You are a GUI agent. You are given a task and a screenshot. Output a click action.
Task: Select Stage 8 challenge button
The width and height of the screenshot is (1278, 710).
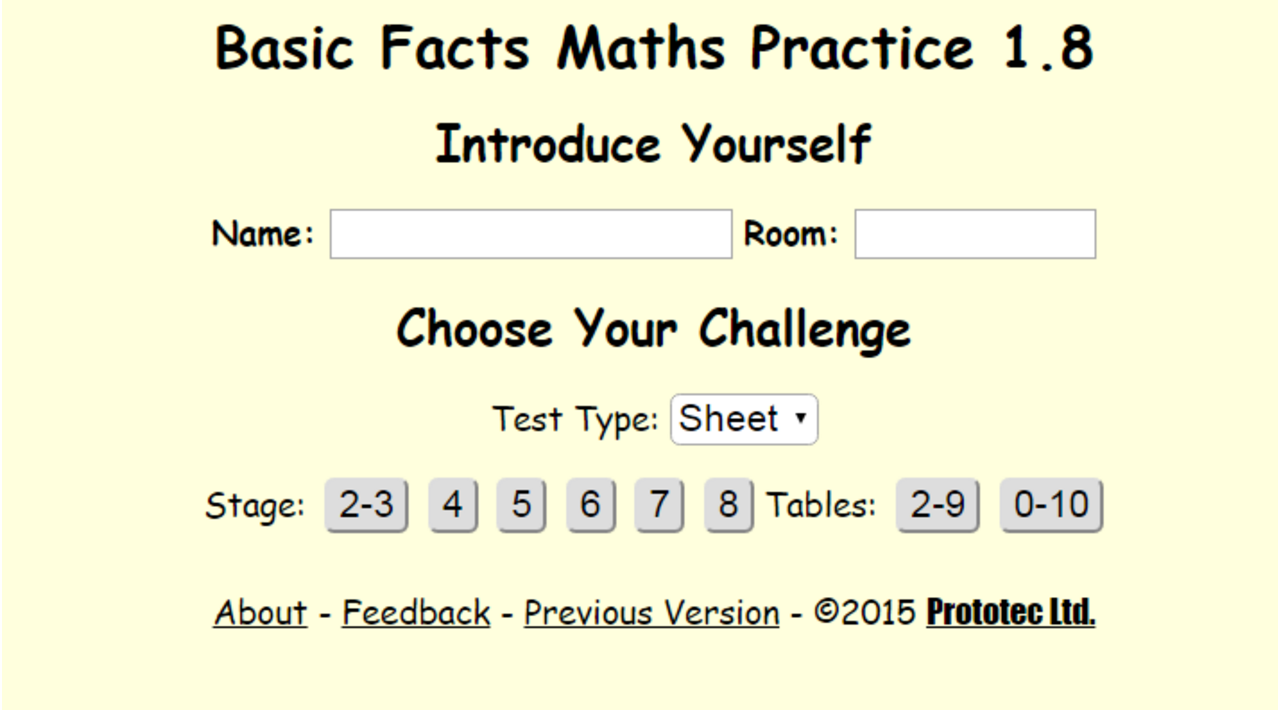728,505
